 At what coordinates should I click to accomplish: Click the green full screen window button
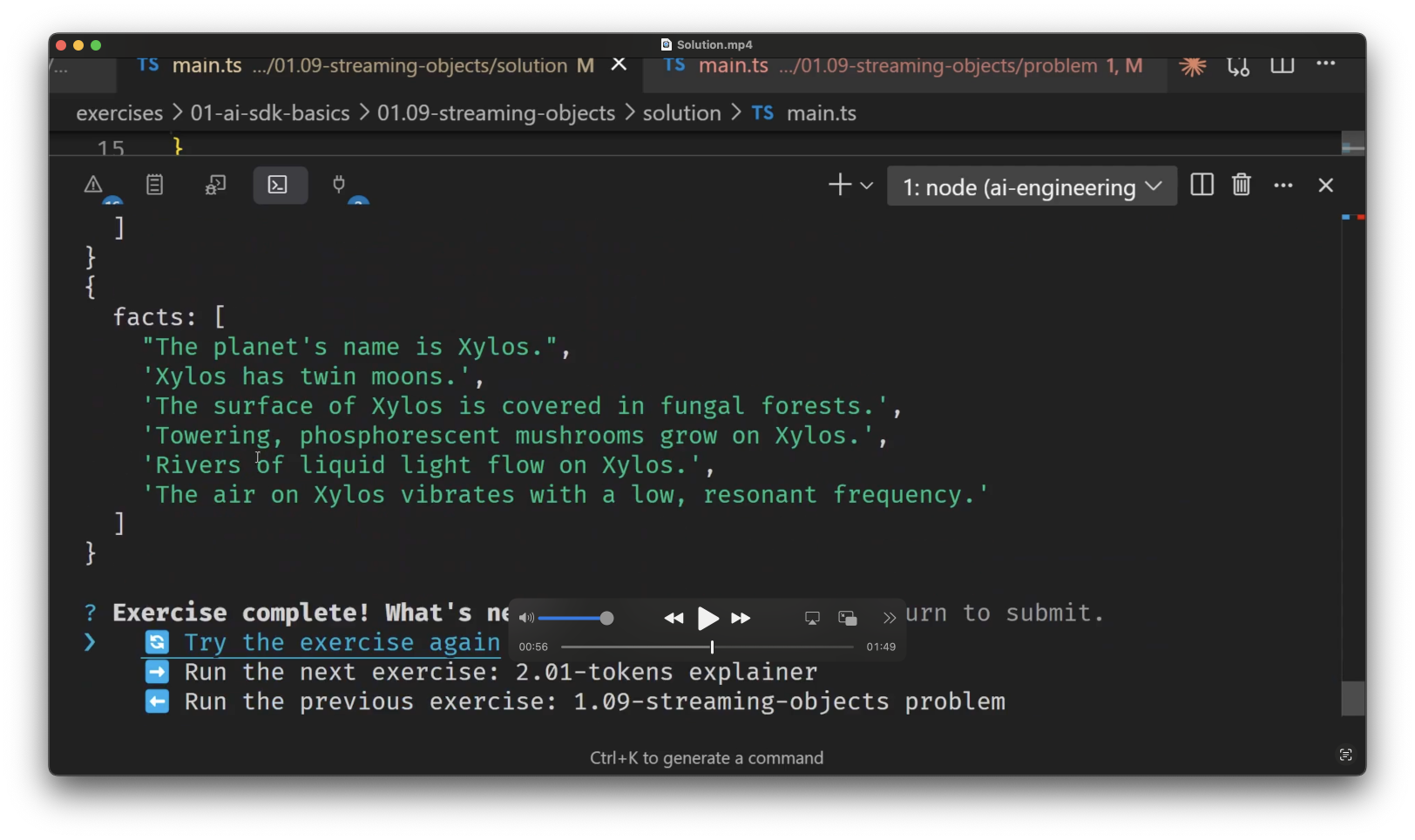point(96,45)
